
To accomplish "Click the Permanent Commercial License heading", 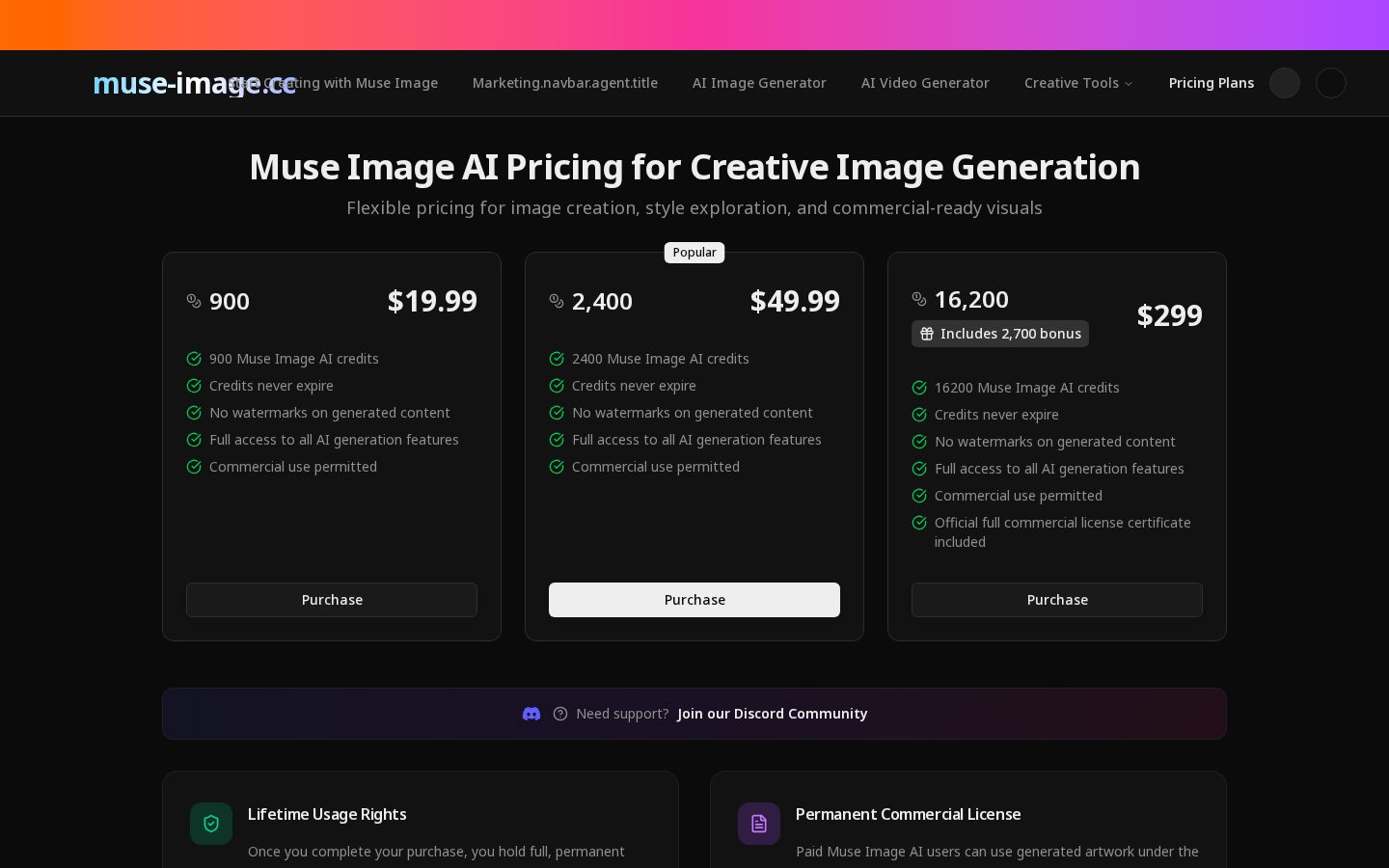I will (908, 814).
